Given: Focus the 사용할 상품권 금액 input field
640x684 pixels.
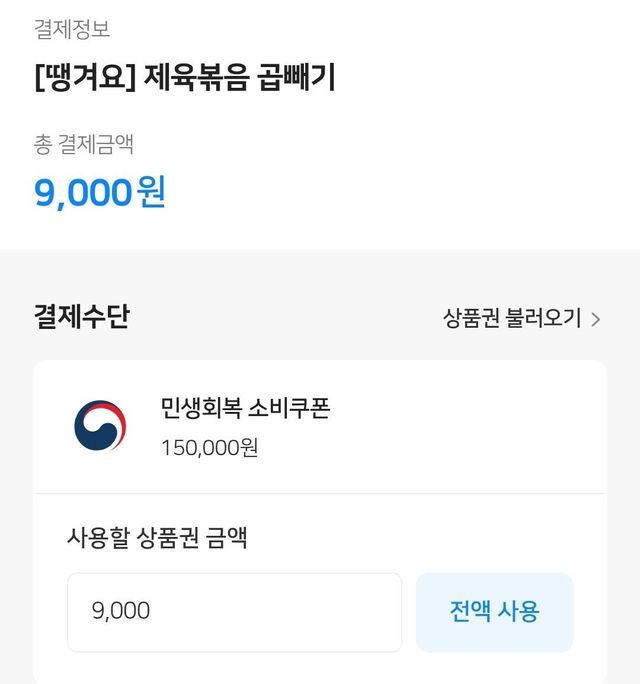Looking at the screenshot, I should coord(234,612).
